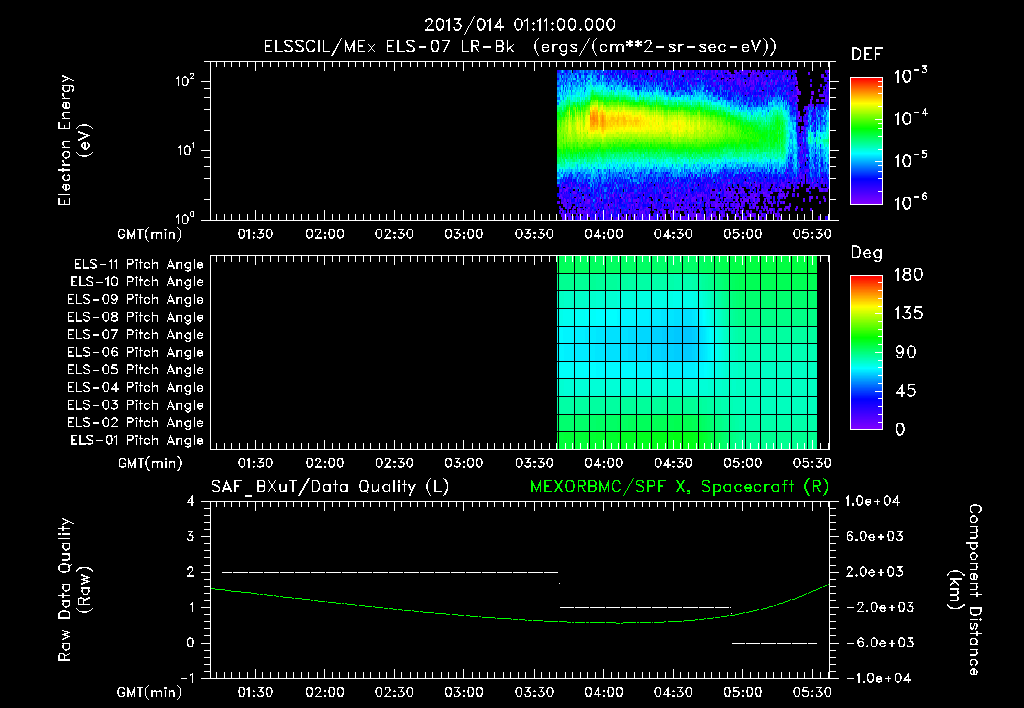The width and height of the screenshot is (1024, 708).
Task: Click the ELS-05 Pitch Angle row label
Action: (x=135, y=370)
